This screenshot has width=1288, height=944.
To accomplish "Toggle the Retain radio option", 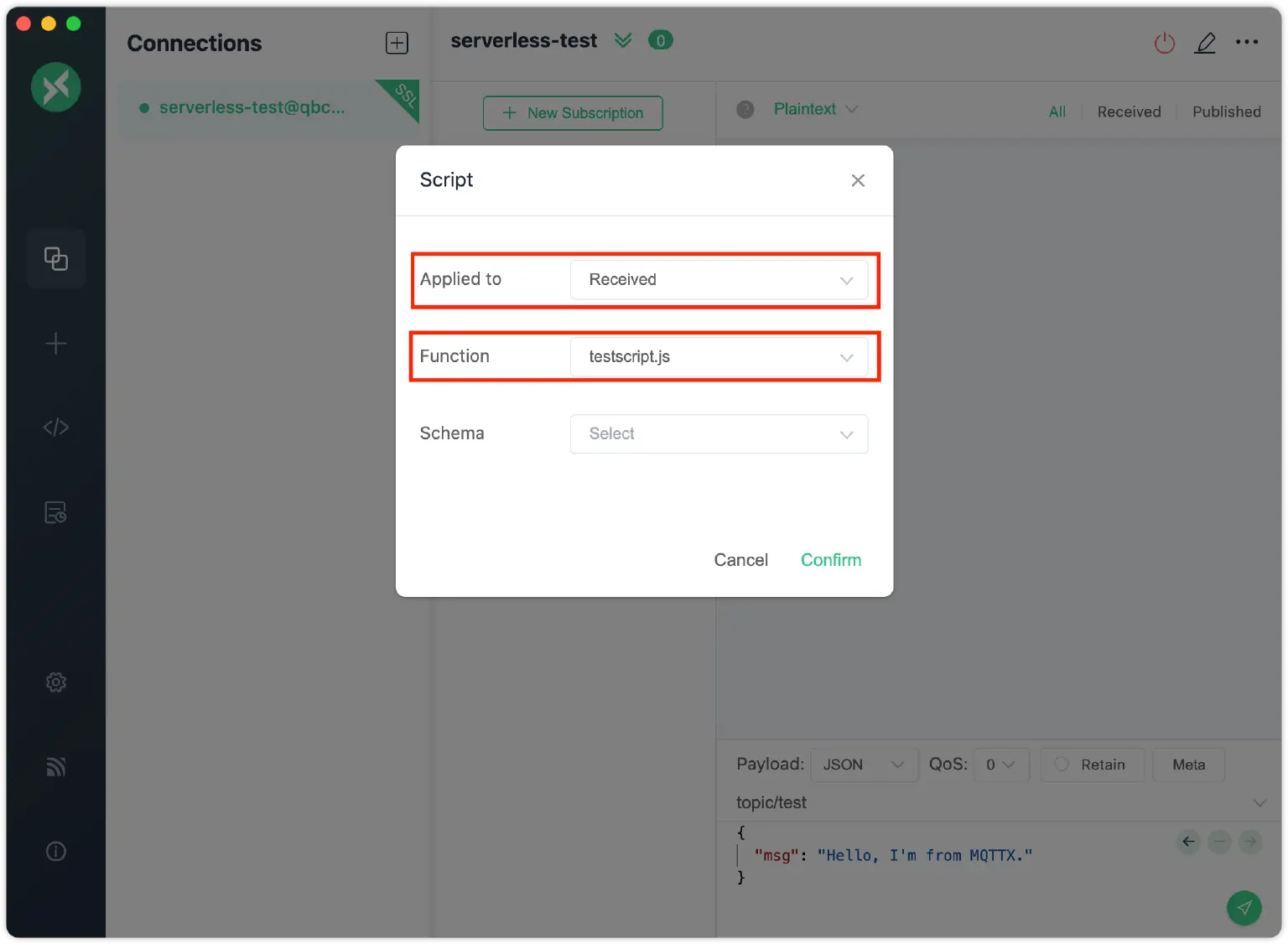I will coord(1091,765).
